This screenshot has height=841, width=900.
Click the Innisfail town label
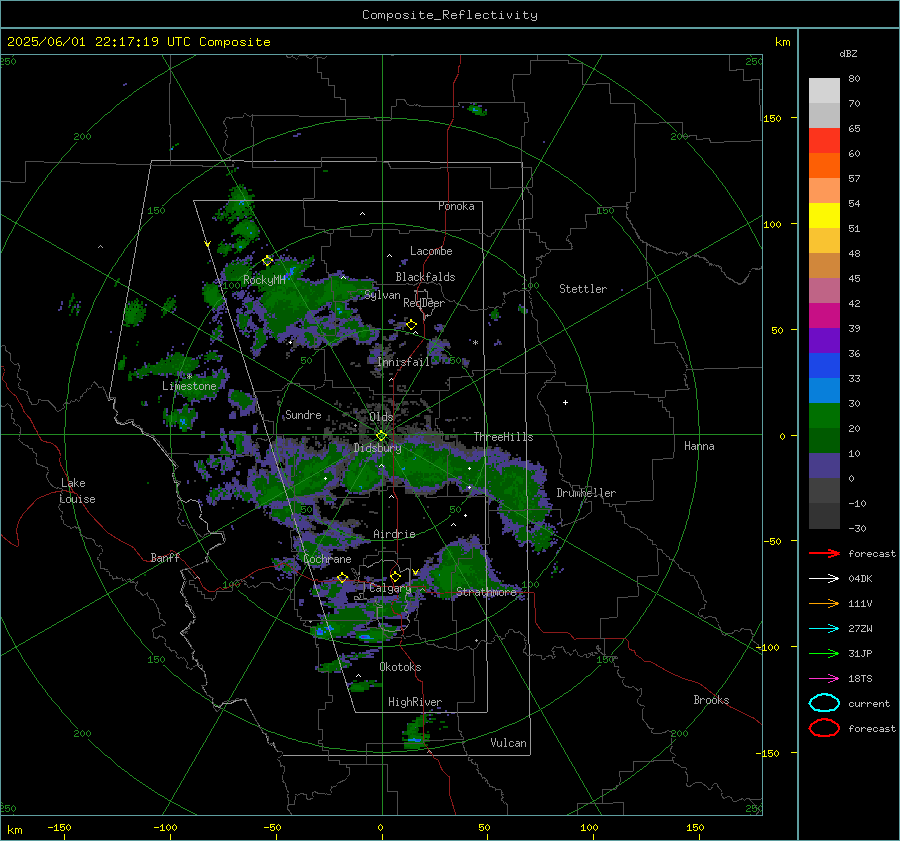click(404, 362)
